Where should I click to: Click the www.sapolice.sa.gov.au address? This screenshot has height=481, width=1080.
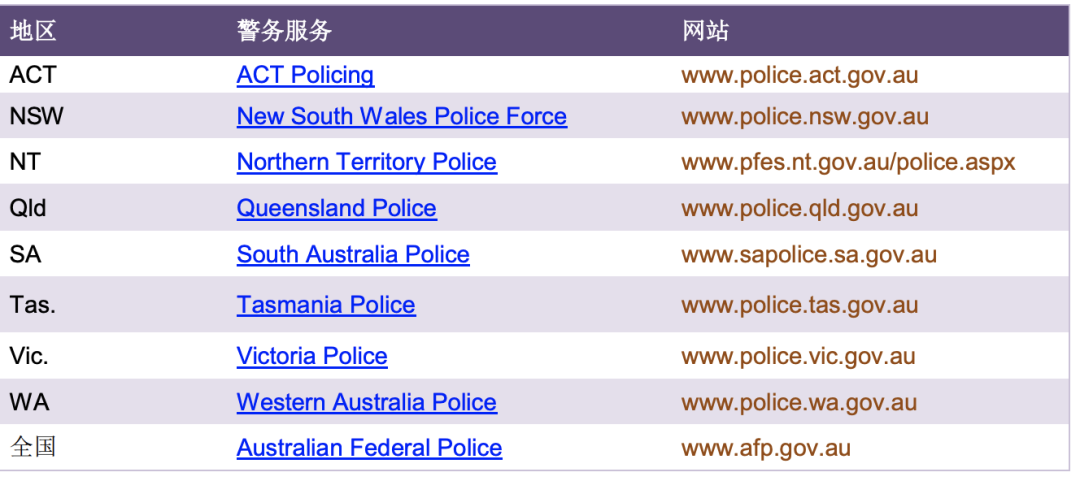coord(809,254)
